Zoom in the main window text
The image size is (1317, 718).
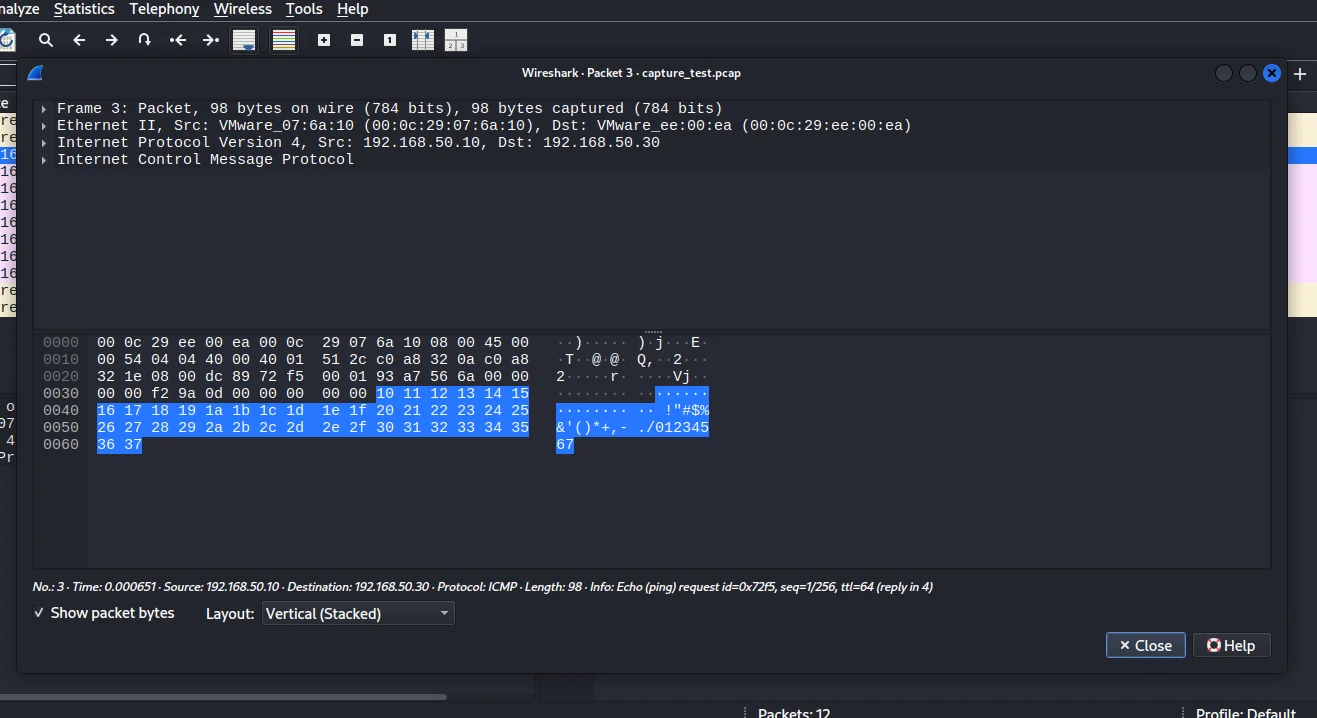point(324,40)
